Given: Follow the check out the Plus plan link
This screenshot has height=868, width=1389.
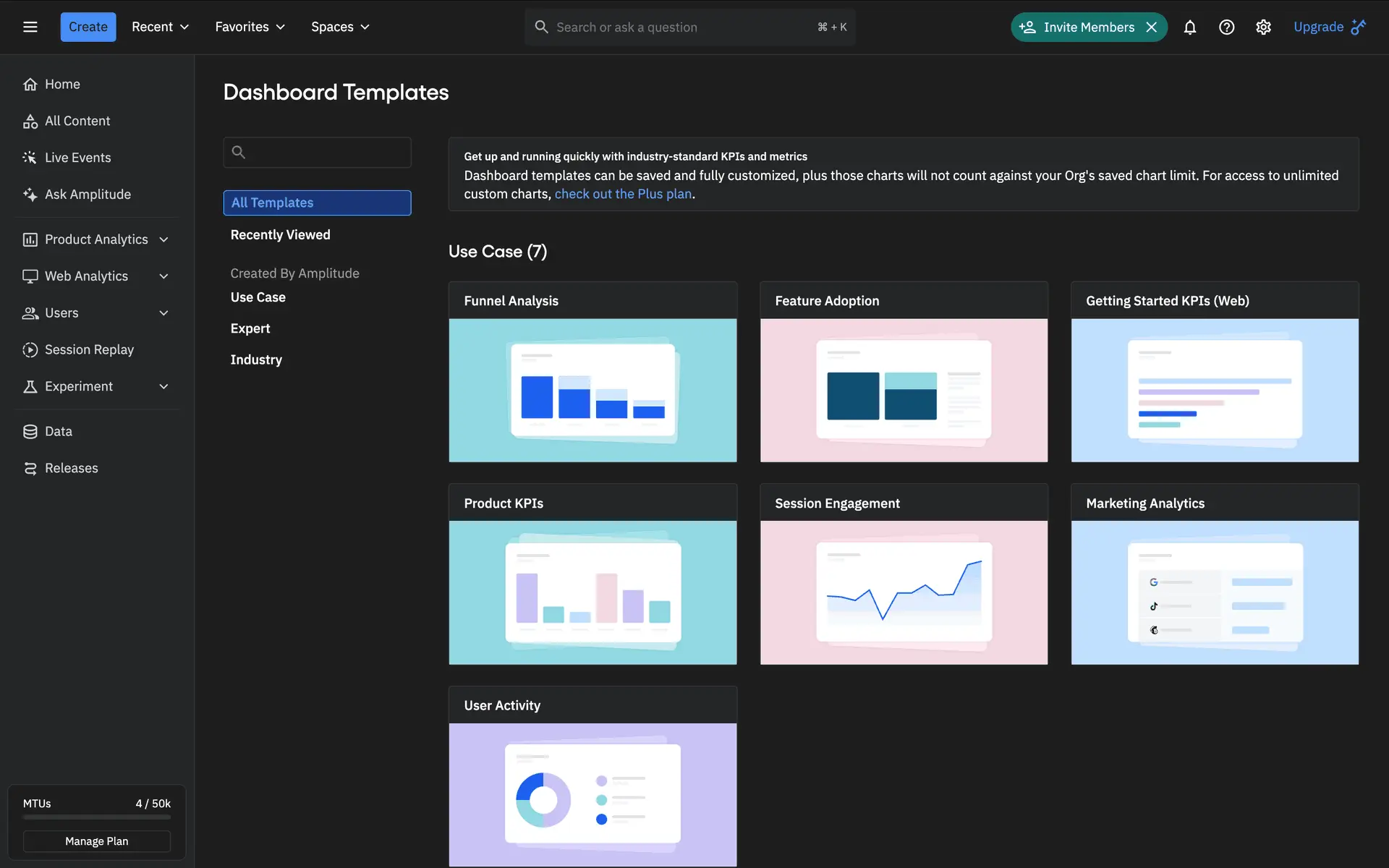Looking at the screenshot, I should point(623,194).
